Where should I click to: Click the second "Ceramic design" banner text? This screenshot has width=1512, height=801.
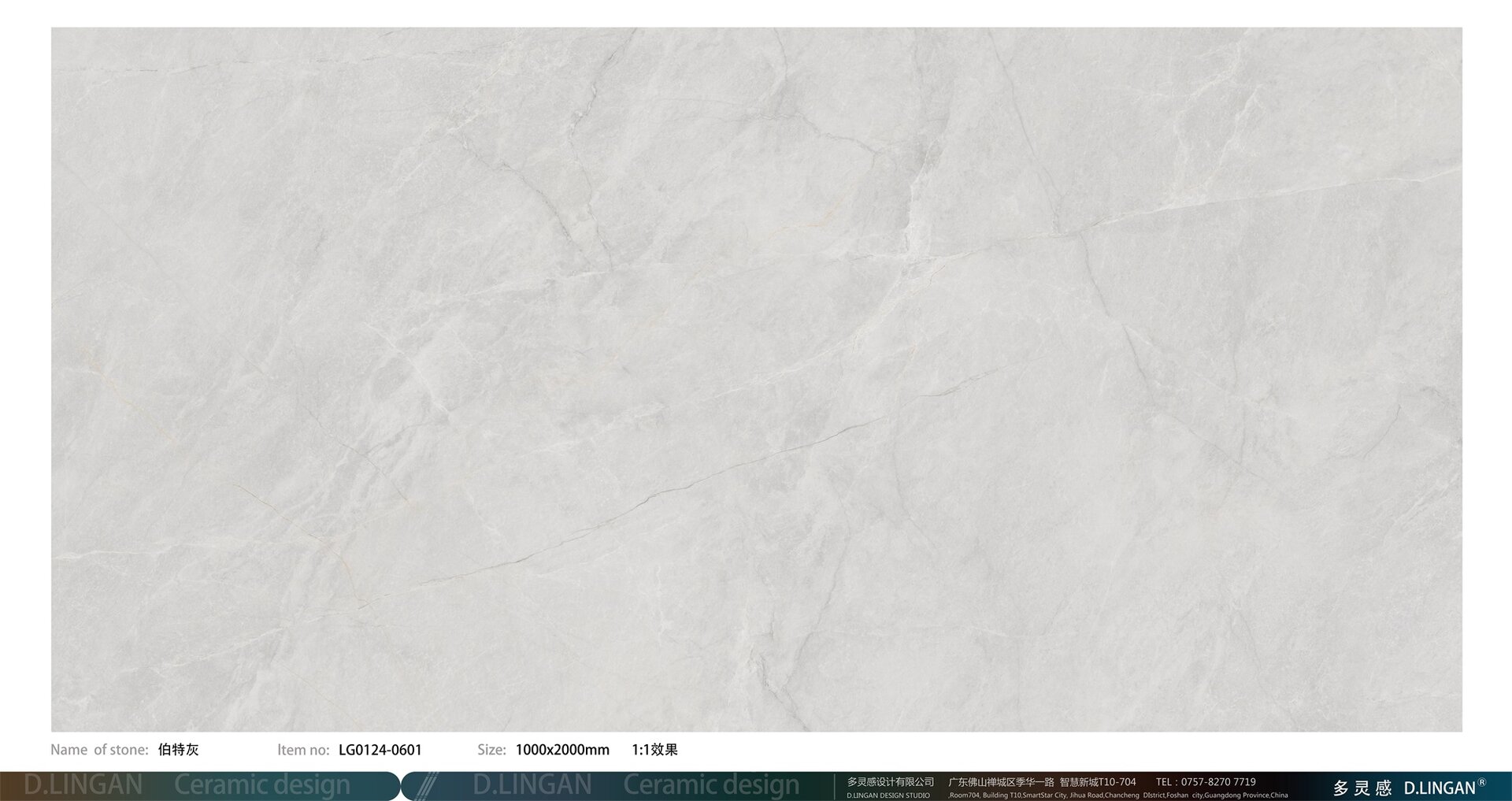[x=711, y=785]
